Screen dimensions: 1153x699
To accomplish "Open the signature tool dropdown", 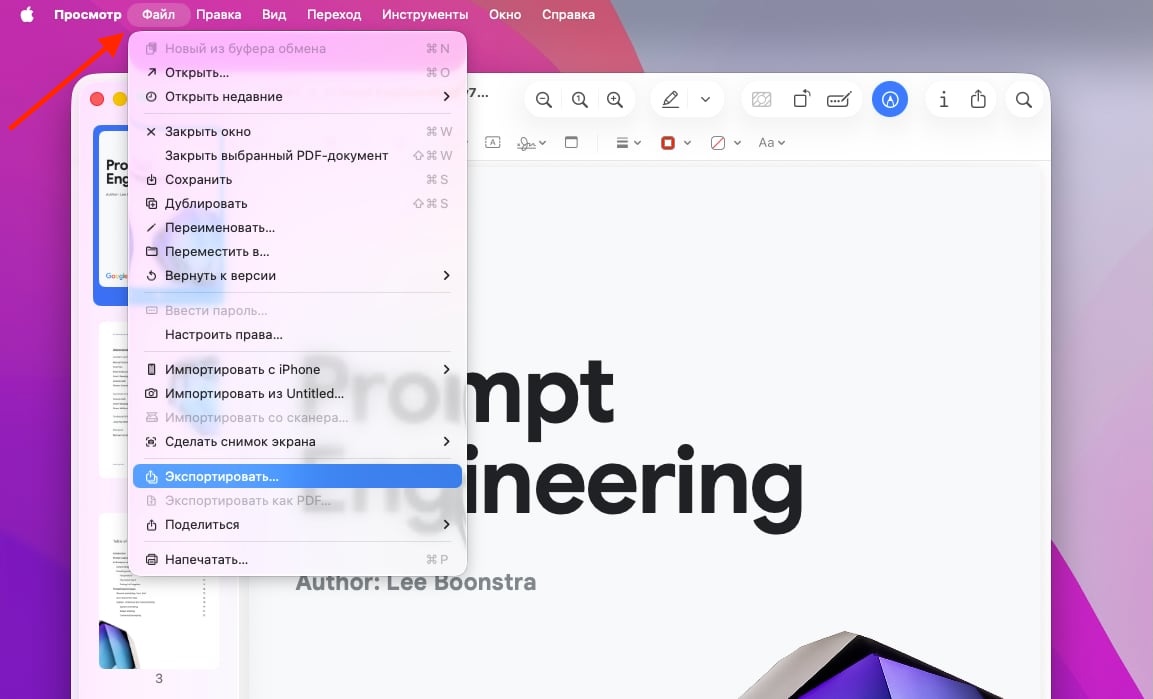I will point(532,143).
